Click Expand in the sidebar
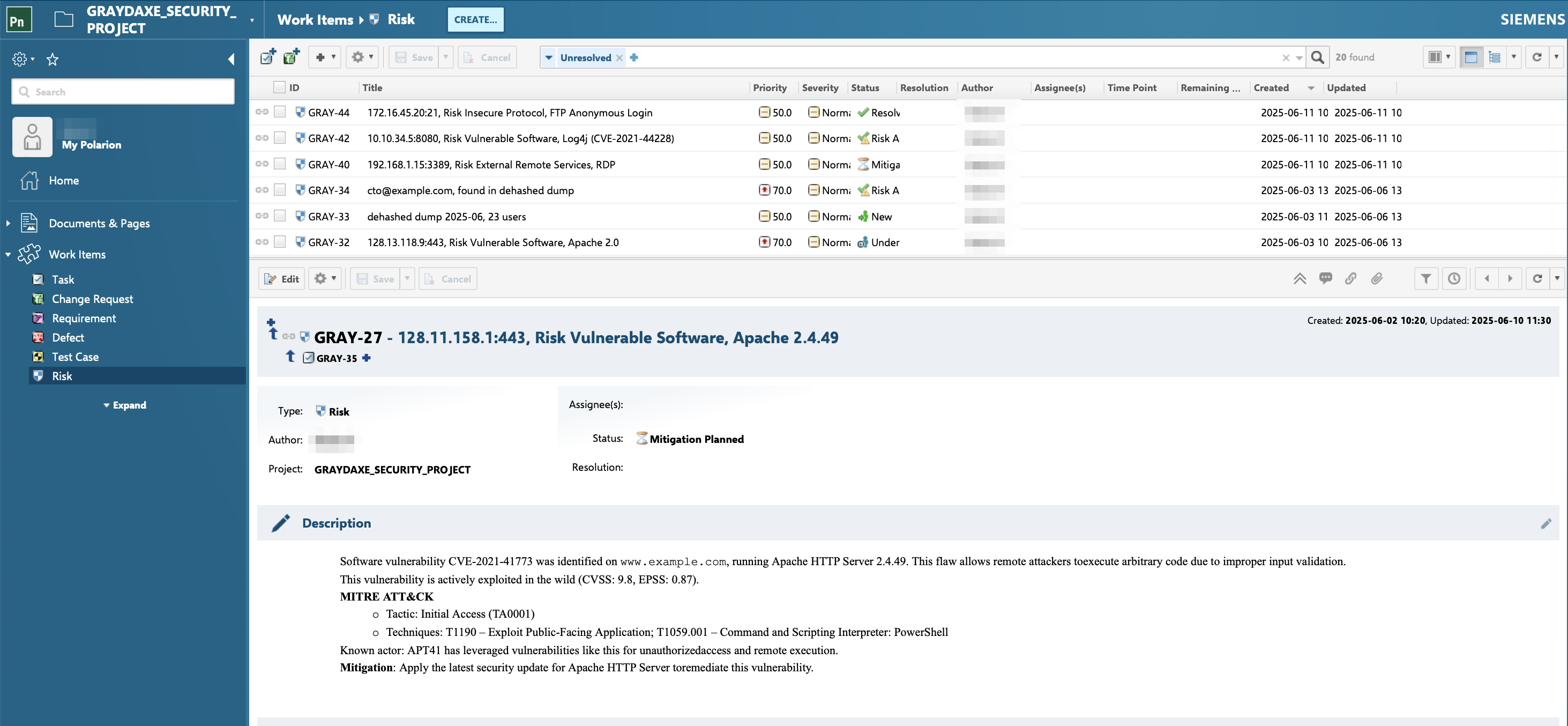This screenshot has height=726, width=1568. point(125,405)
